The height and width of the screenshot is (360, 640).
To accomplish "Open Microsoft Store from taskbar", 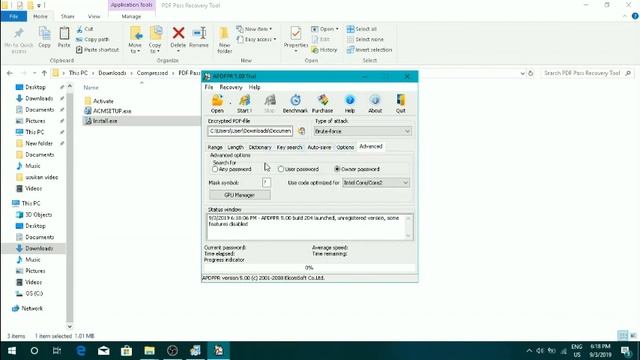I will (127, 351).
